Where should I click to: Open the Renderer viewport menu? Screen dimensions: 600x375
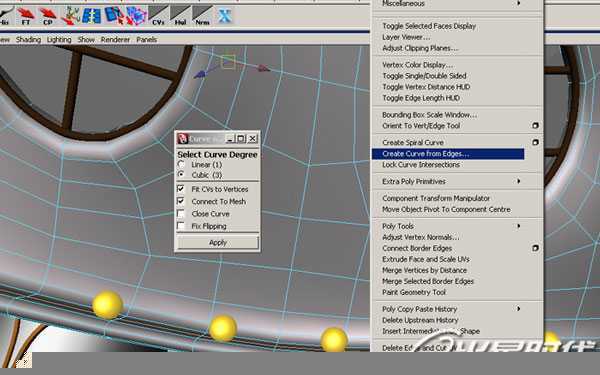(115, 39)
